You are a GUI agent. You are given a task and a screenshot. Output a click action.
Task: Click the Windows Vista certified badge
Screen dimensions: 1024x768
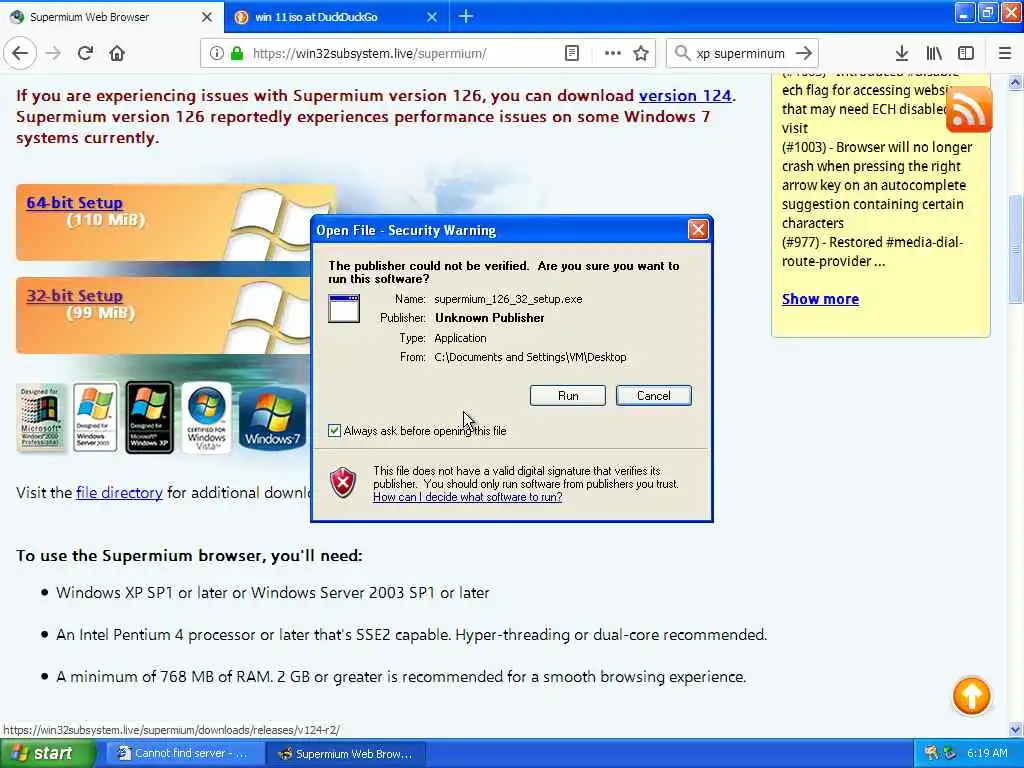pyautogui.click(x=206, y=417)
